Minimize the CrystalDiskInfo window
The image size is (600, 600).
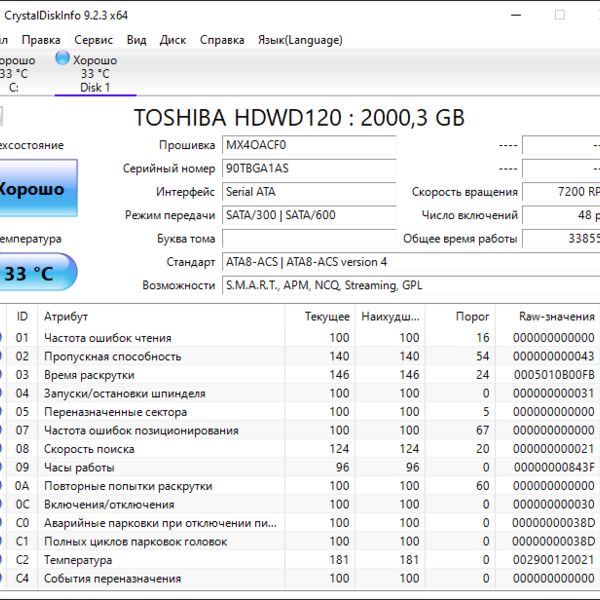click(516, 15)
